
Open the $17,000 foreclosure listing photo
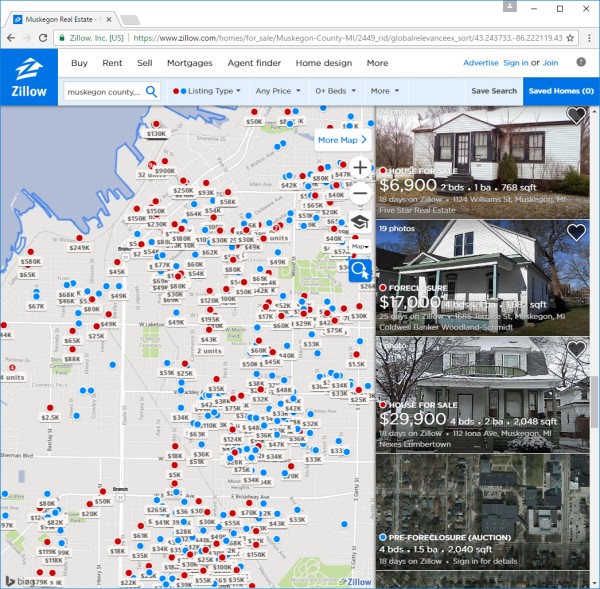pos(483,278)
